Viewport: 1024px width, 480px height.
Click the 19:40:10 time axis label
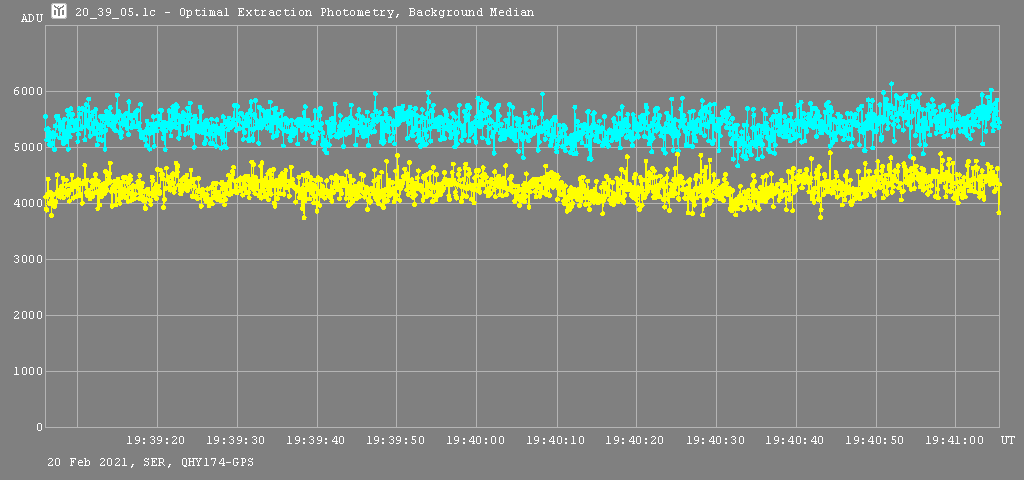tap(556, 440)
